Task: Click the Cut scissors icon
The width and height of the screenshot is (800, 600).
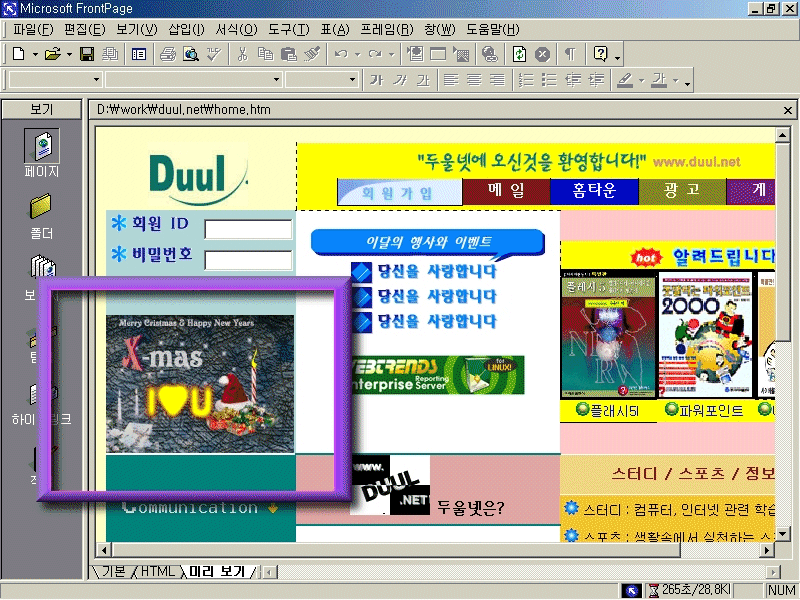Action: coord(242,54)
